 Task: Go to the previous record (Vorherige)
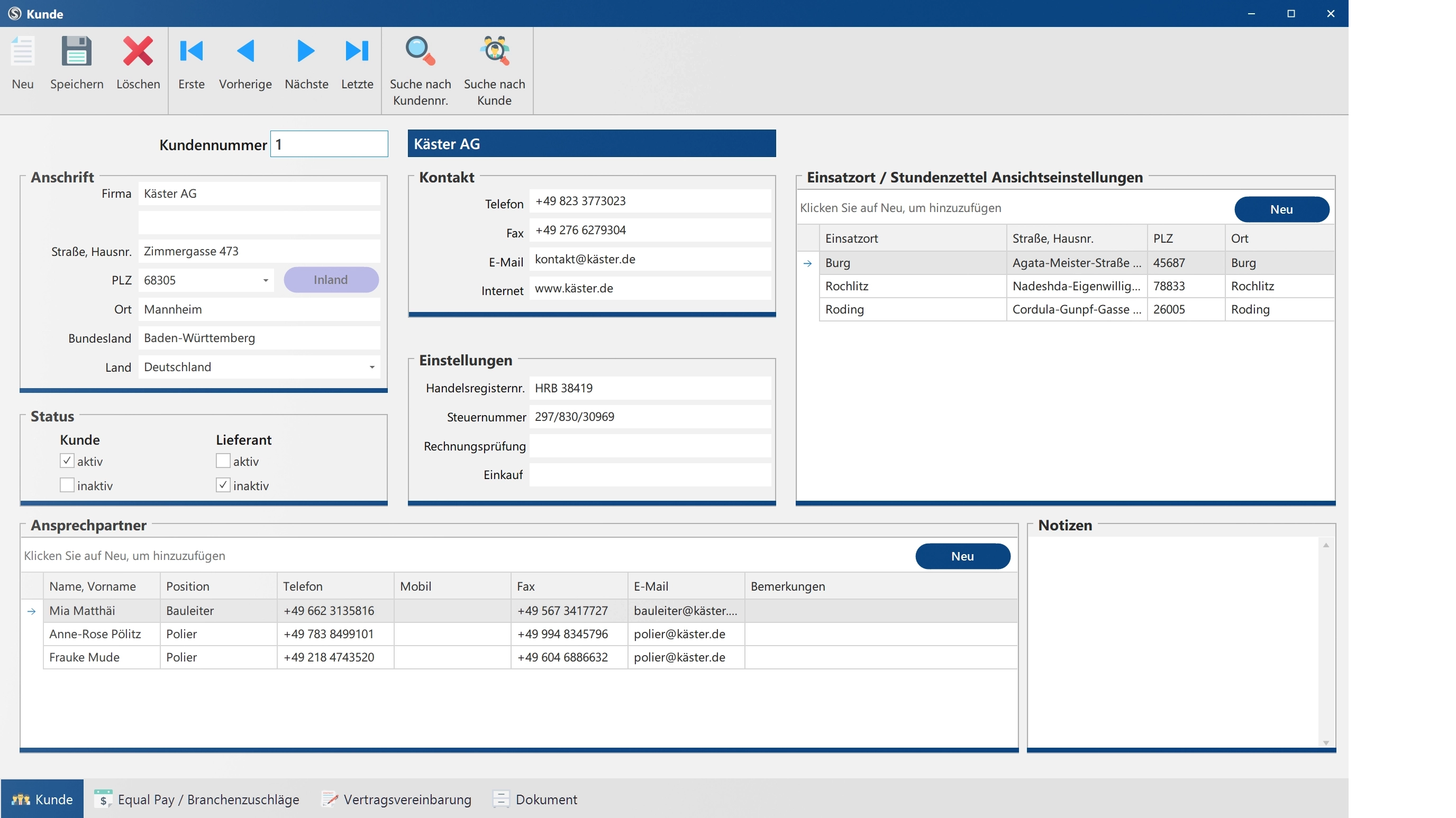[245, 52]
